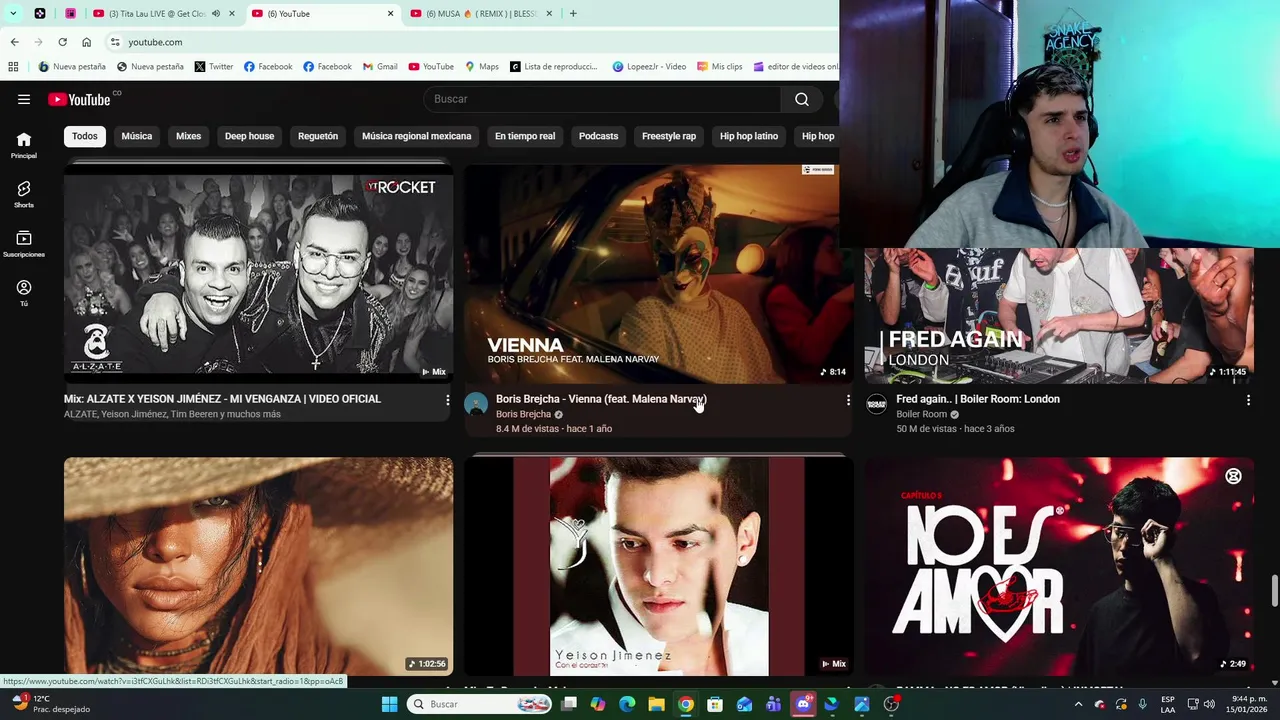Open the Gmail bookmark

[381, 67]
